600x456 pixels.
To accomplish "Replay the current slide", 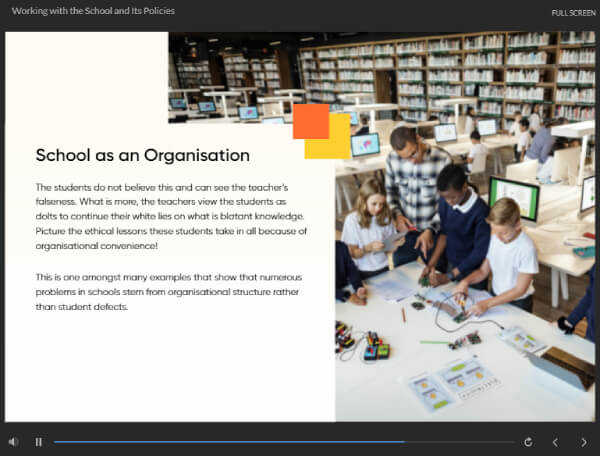I will click(x=528, y=442).
